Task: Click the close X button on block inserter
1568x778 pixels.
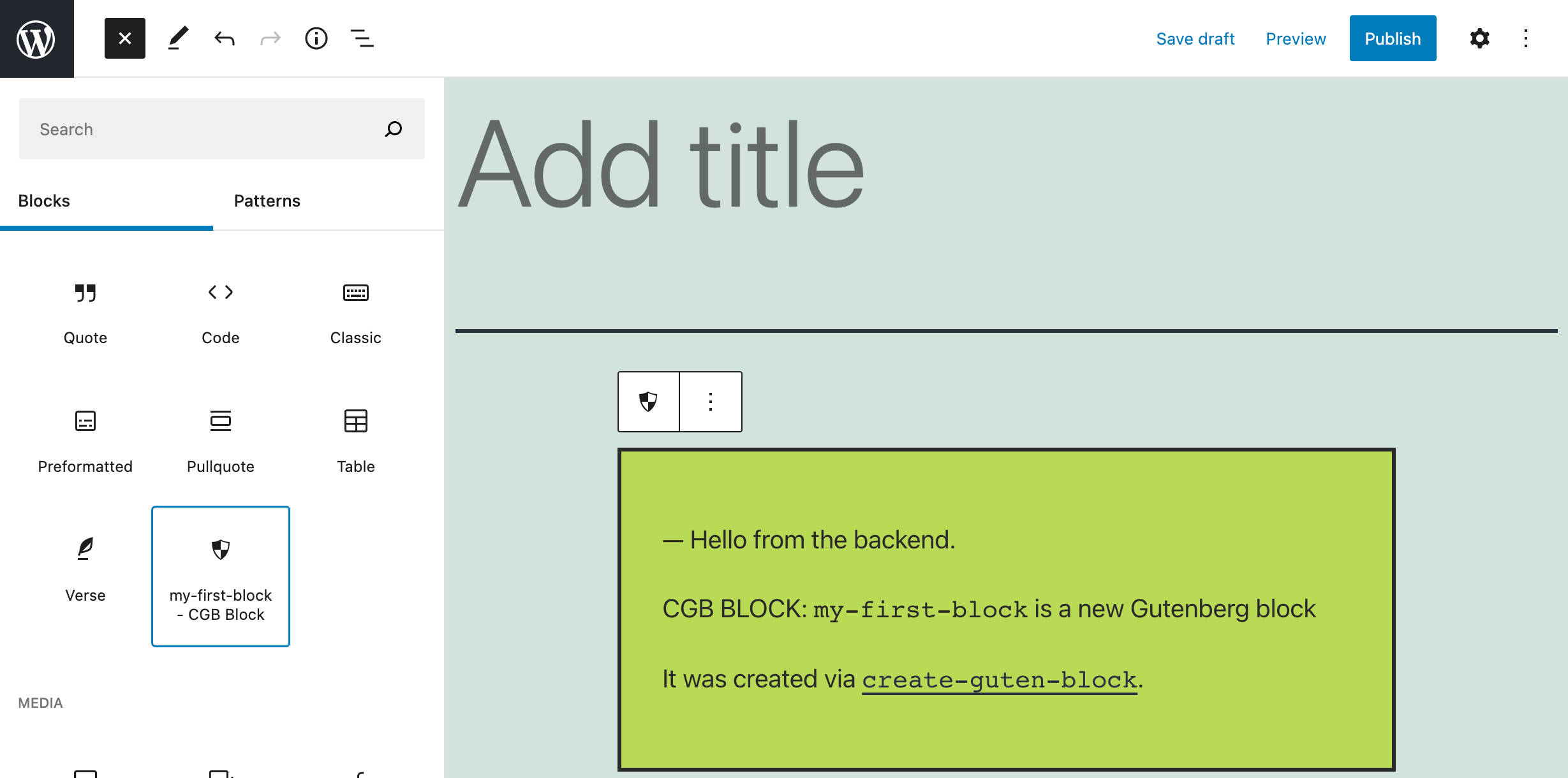Action: [x=124, y=38]
